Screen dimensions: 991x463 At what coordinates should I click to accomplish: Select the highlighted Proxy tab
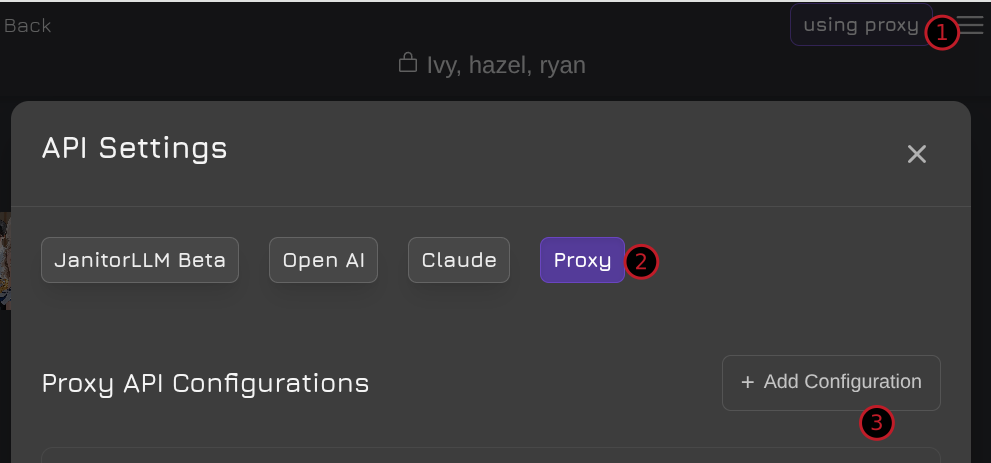pos(582,260)
